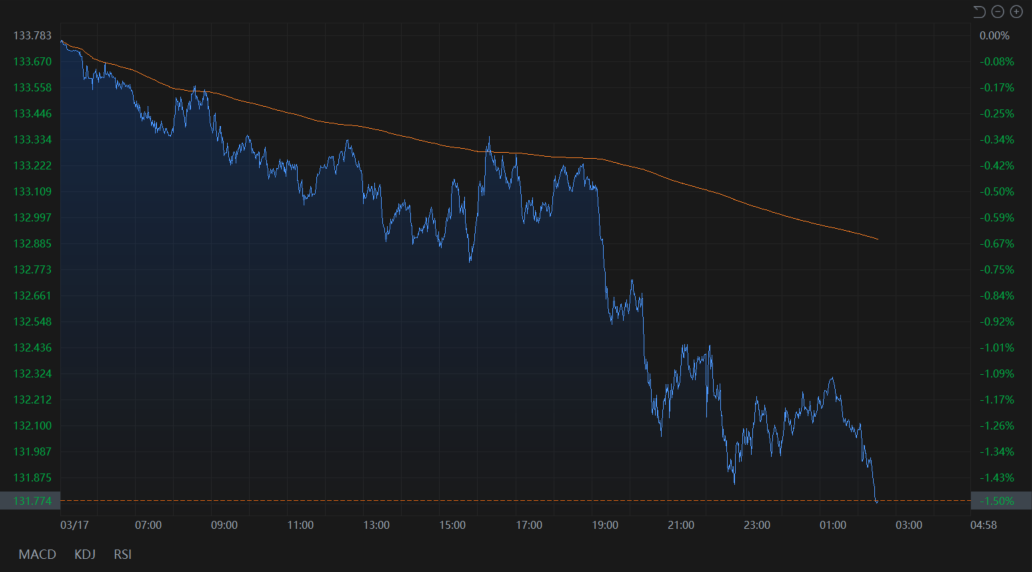Switch to the KDJ indicator
The height and width of the screenshot is (572, 1032).
click(84, 554)
